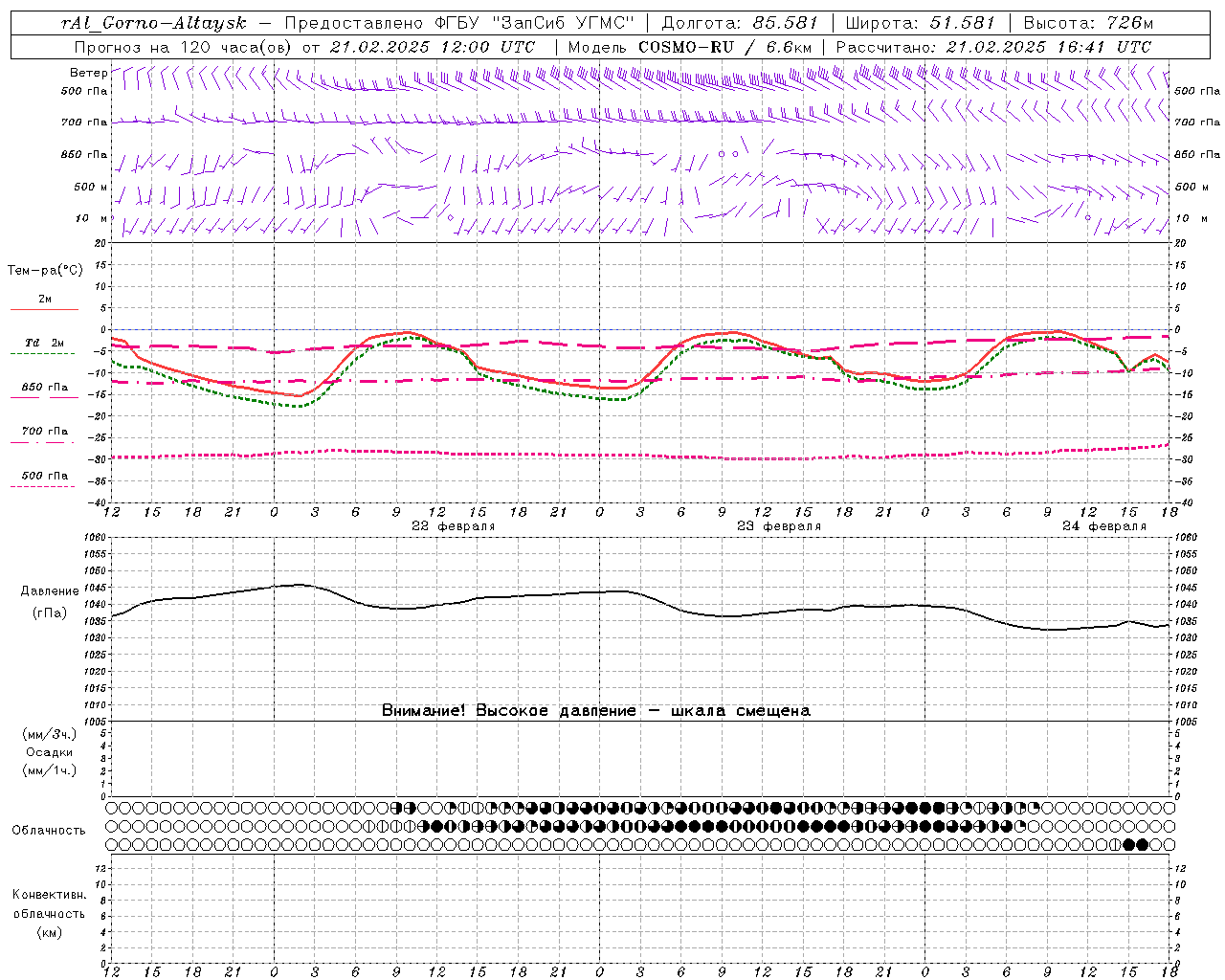Click the (мм/3ч.) precipitation unit label
This screenshot has width=1225, height=980.
click(x=49, y=734)
